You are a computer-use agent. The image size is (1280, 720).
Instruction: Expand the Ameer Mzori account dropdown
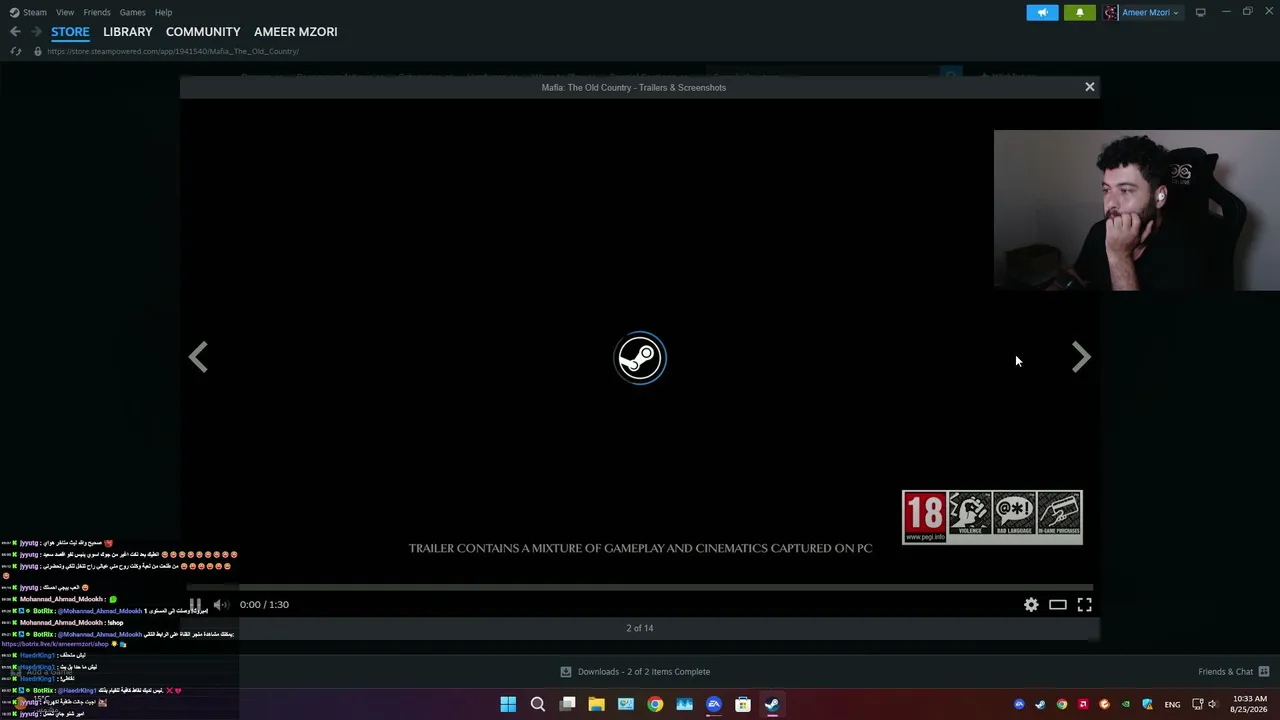coord(1141,12)
